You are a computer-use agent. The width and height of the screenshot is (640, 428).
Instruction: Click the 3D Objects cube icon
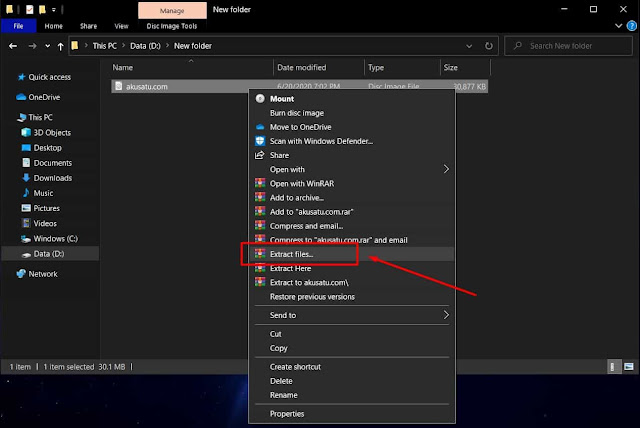point(26,132)
